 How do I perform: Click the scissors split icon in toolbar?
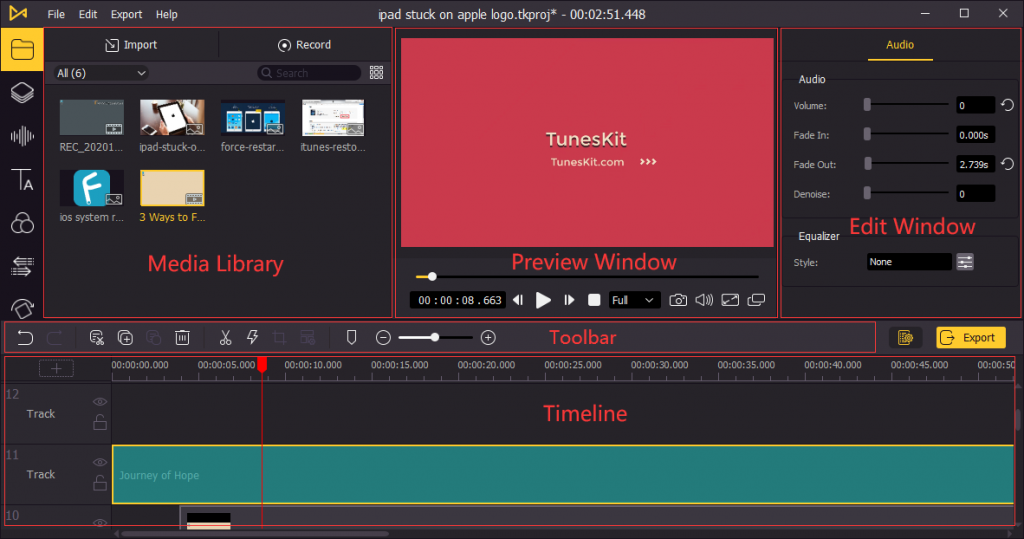click(225, 338)
